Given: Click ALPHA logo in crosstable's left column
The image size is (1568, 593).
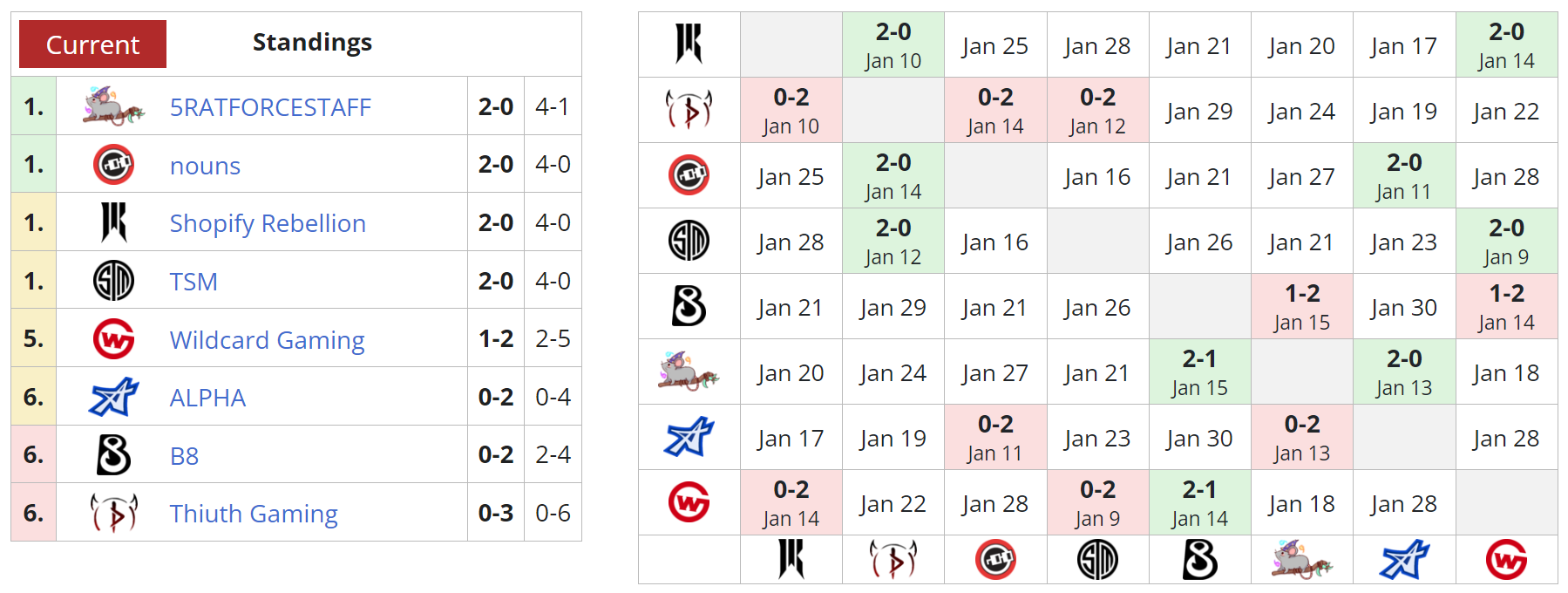Looking at the screenshot, I should [689, 438].
